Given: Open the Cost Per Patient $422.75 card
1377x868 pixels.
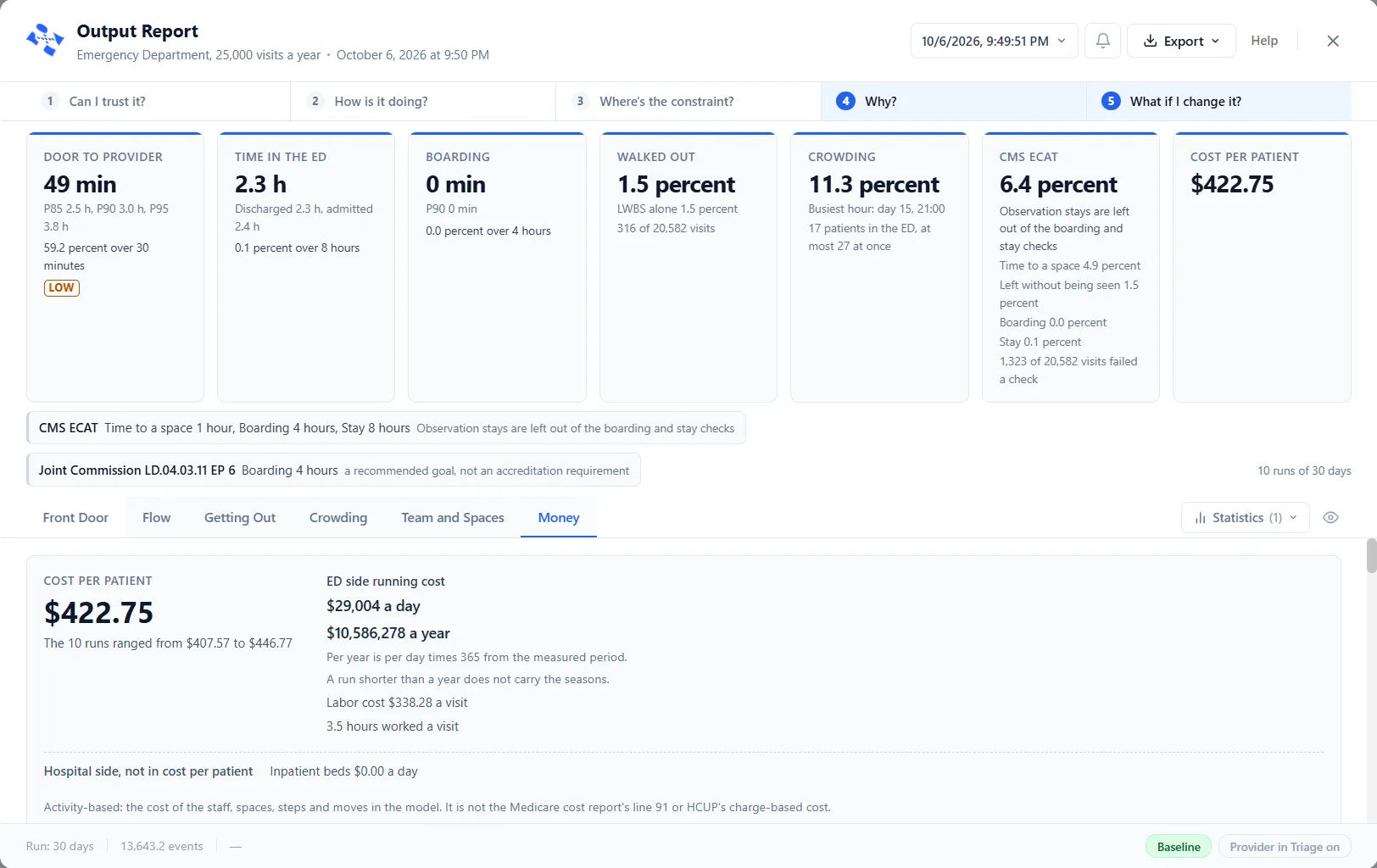Looking at the screenshot, I should coord(1262,267).
